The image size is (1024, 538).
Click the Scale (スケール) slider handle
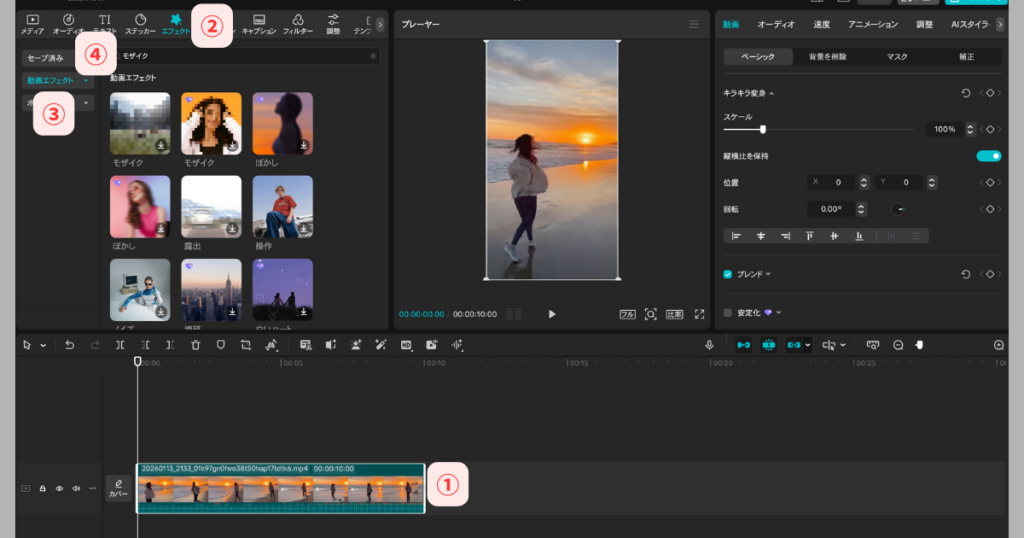(x=763, y=129)
